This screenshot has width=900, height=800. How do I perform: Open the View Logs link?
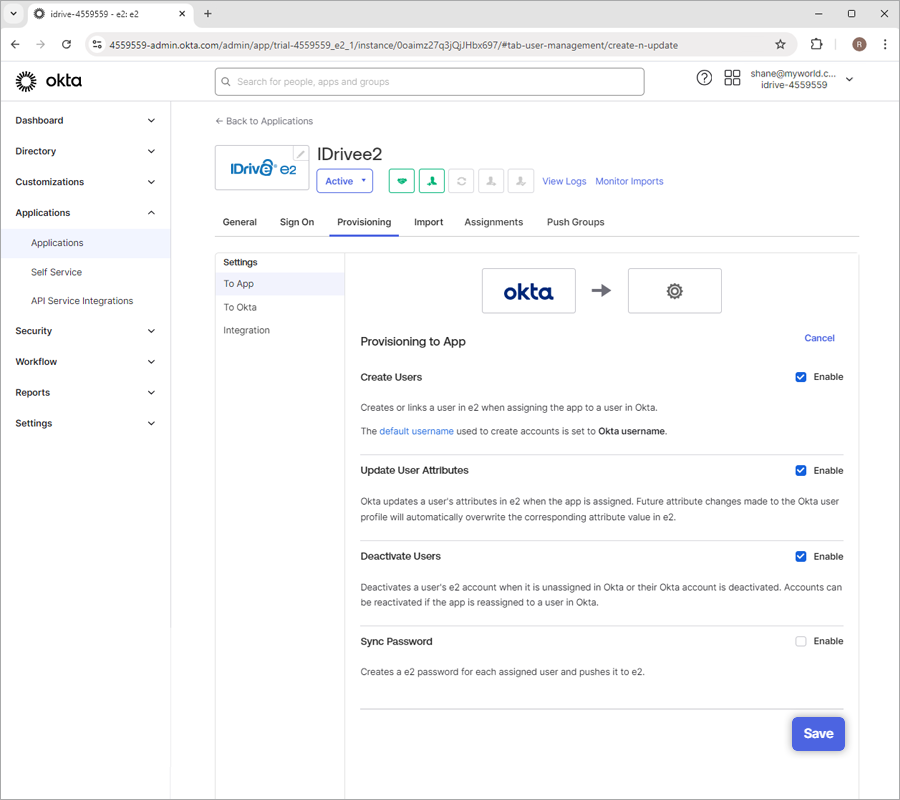(x=564, y=181)
